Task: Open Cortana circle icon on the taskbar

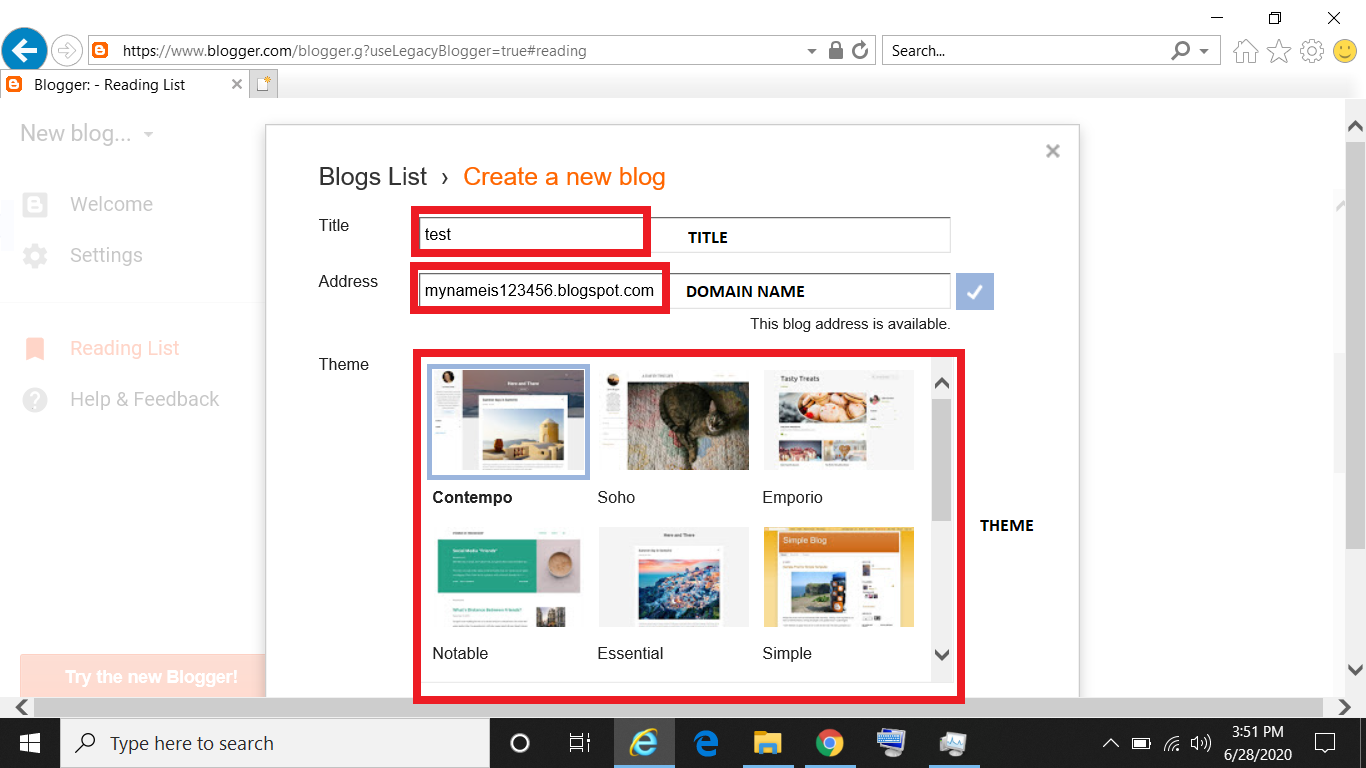Action: [520, 743]
